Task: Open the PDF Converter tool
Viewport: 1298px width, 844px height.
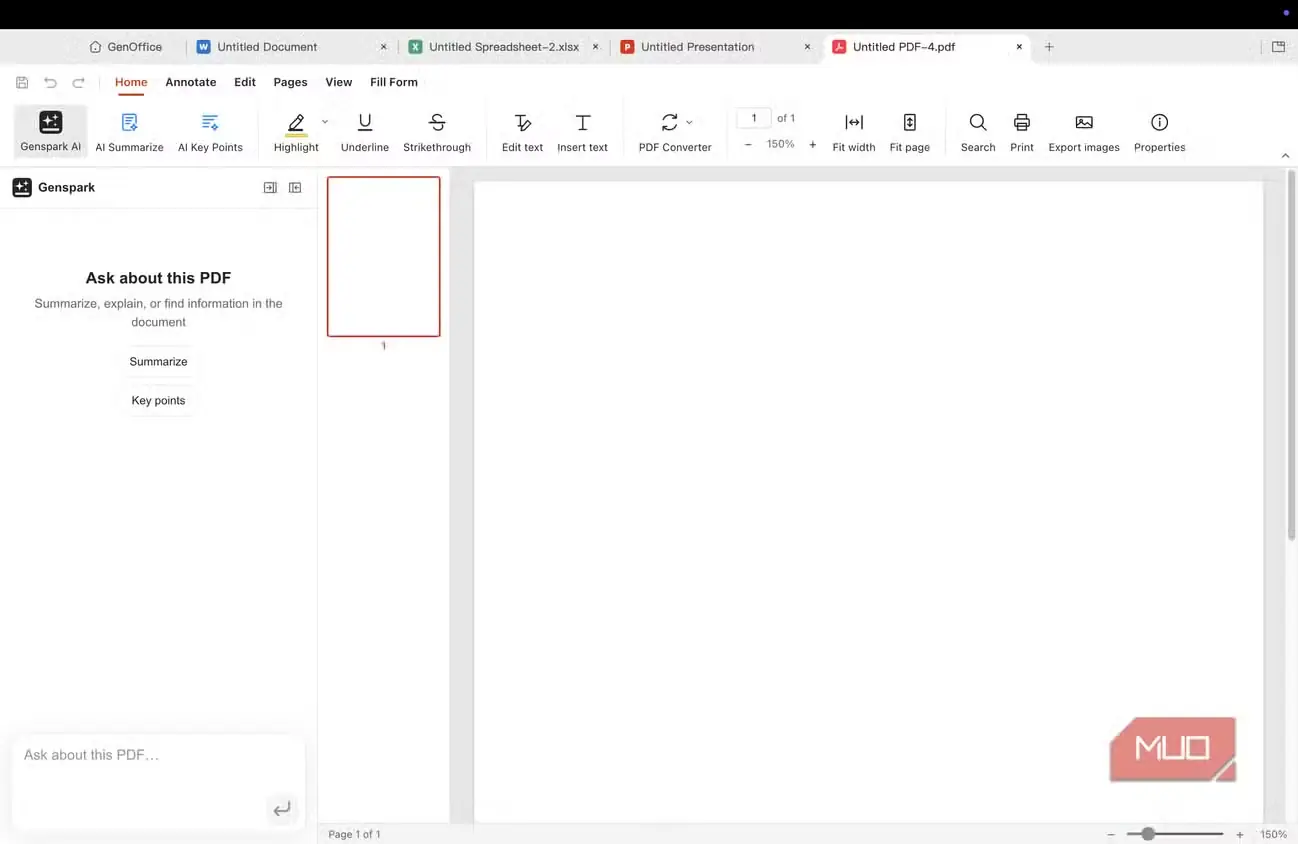Action: point(675,132)
